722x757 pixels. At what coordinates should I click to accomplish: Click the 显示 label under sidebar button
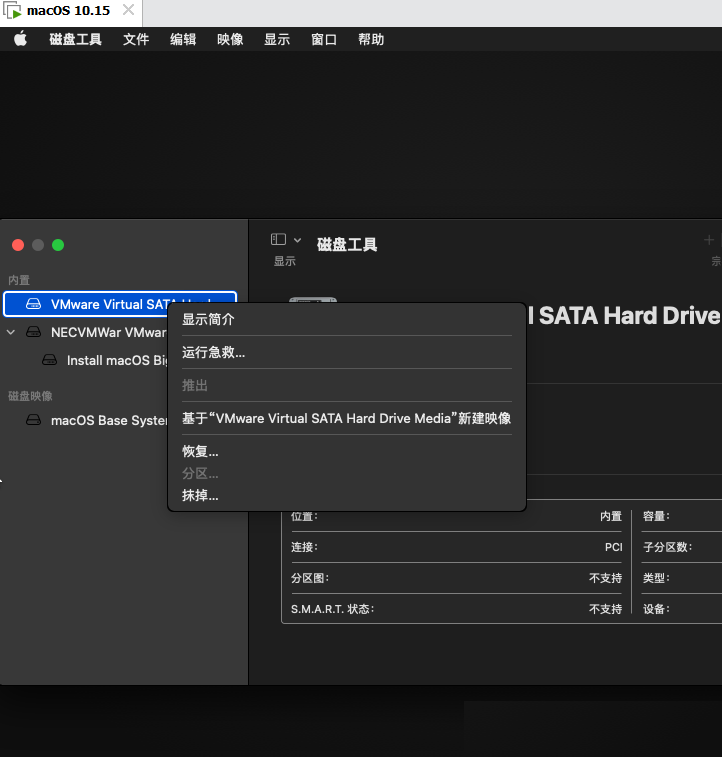(285, 261)
